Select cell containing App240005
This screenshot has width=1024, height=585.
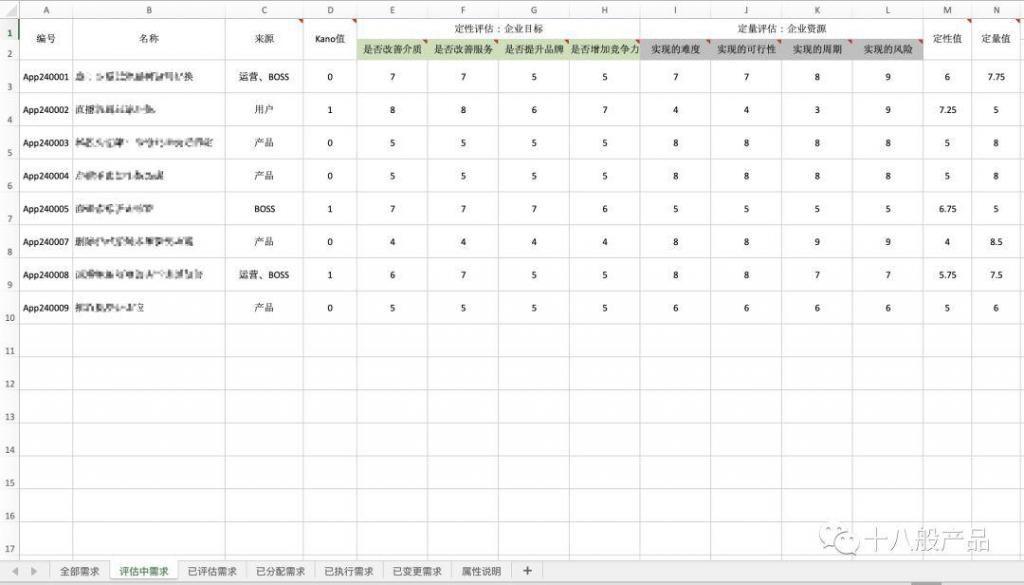[x=46, y=209]
